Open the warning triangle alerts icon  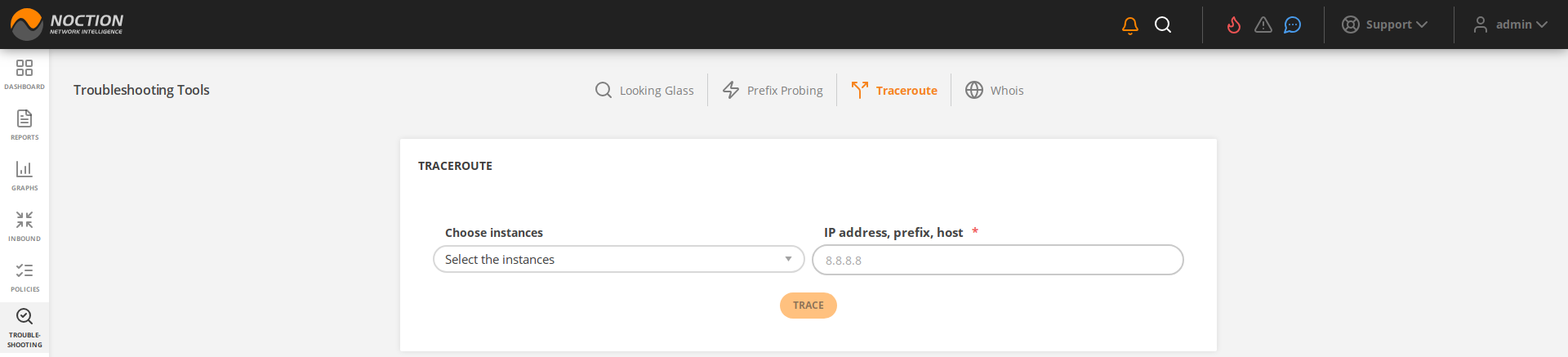(x=1263, y=25)
